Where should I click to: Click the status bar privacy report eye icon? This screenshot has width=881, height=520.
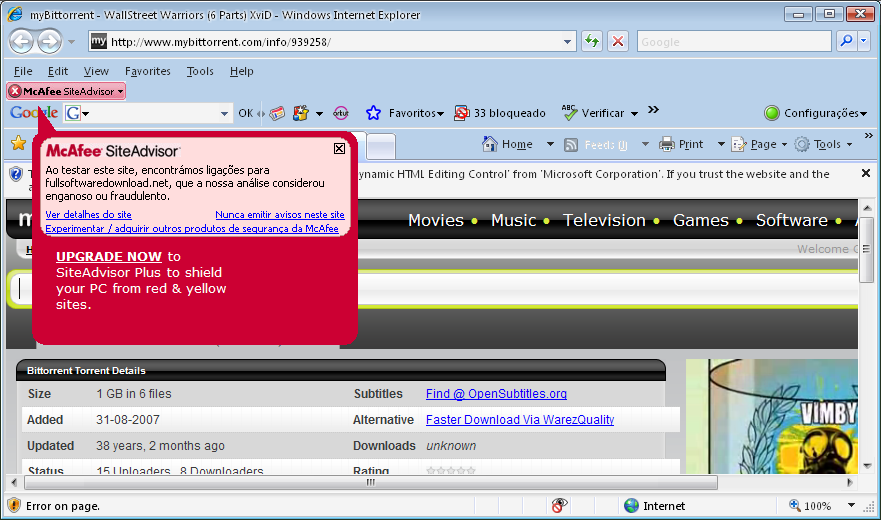558,505
